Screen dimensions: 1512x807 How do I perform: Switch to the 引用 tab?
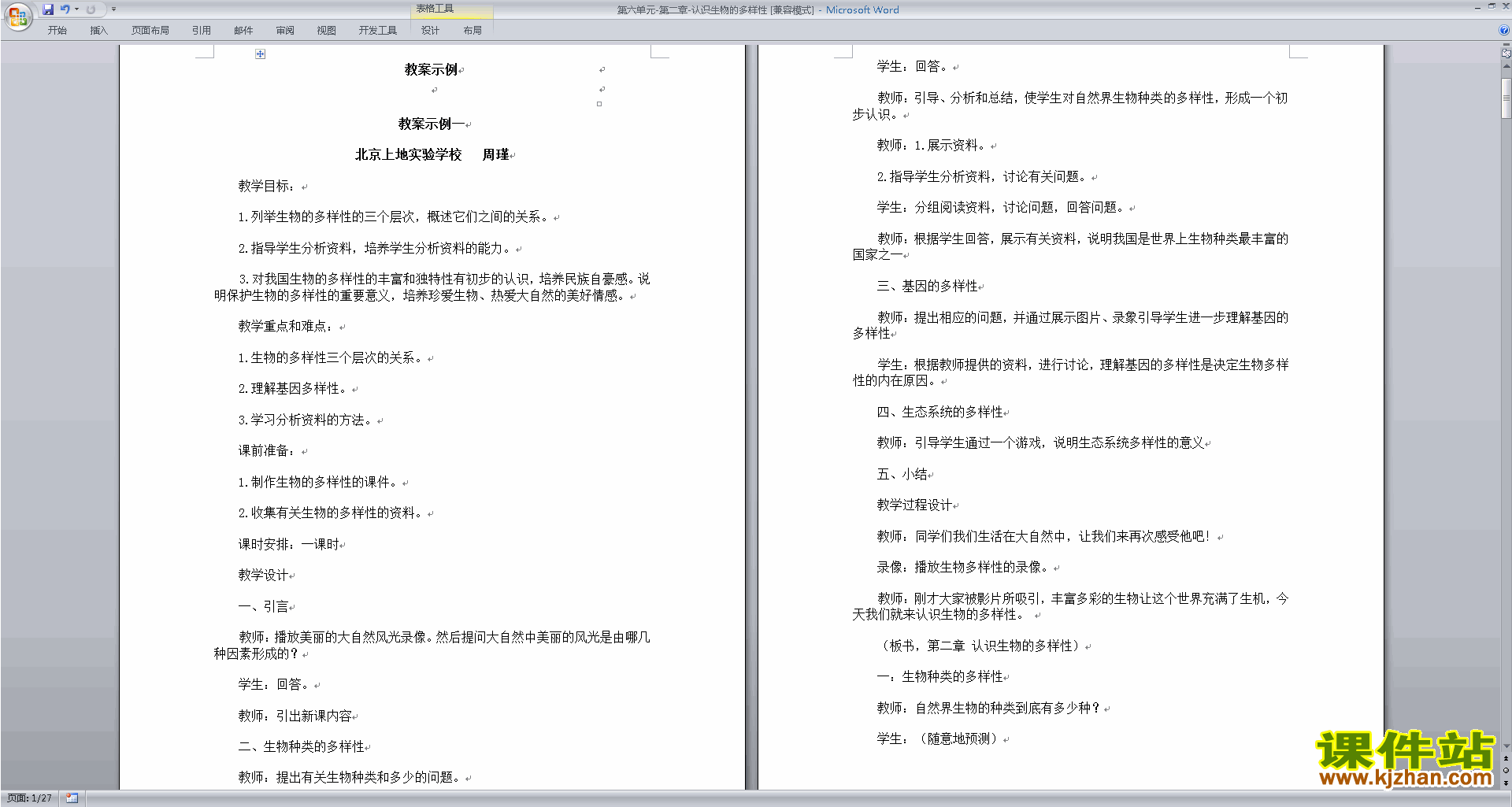click(202, 31)
